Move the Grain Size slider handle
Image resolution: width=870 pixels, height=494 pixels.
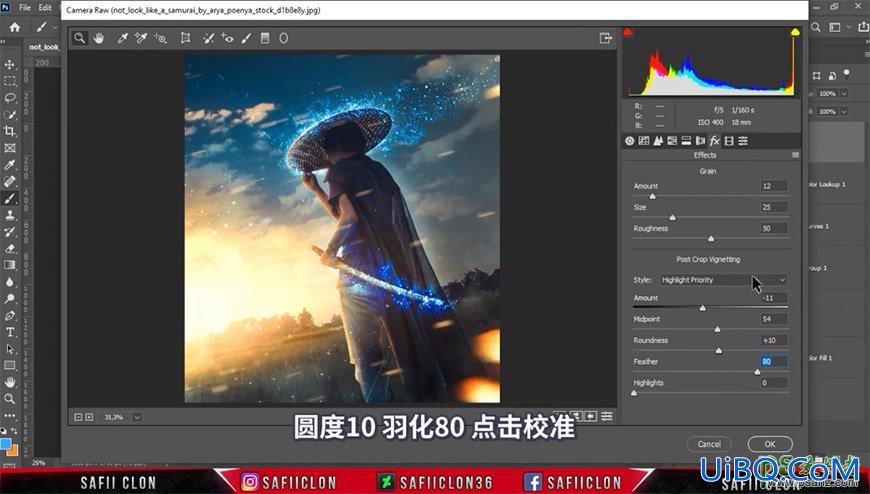coord(672,218)
